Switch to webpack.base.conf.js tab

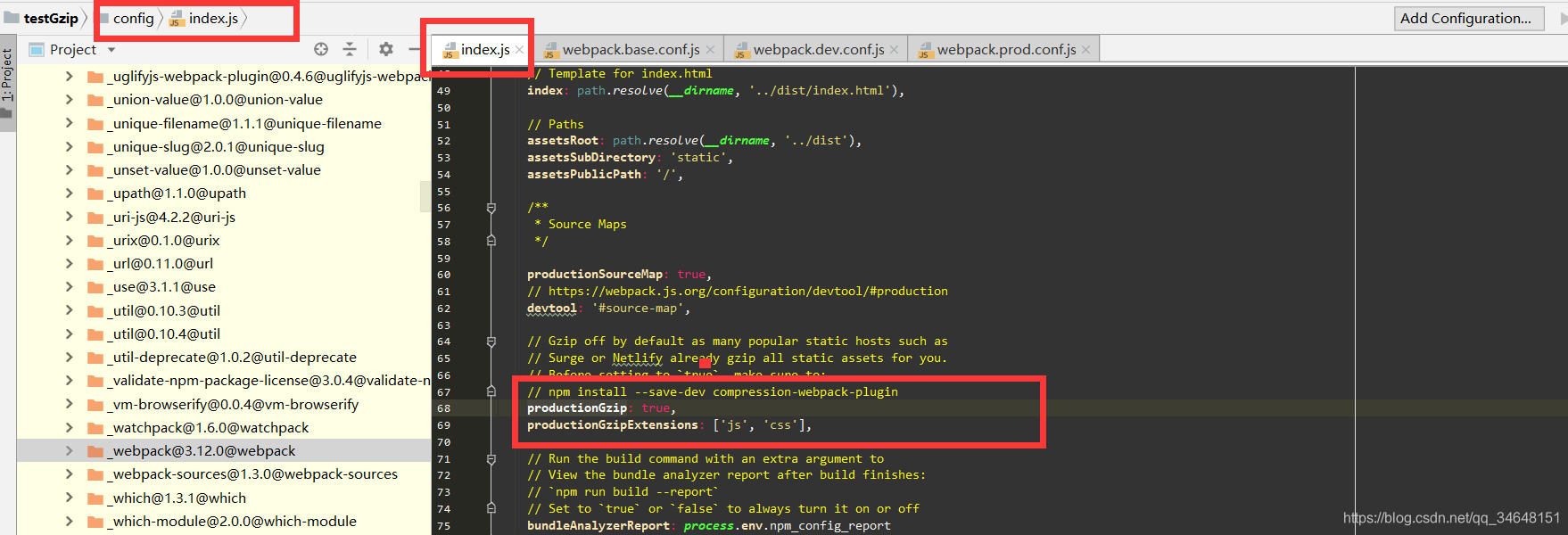tap(631, 50)
